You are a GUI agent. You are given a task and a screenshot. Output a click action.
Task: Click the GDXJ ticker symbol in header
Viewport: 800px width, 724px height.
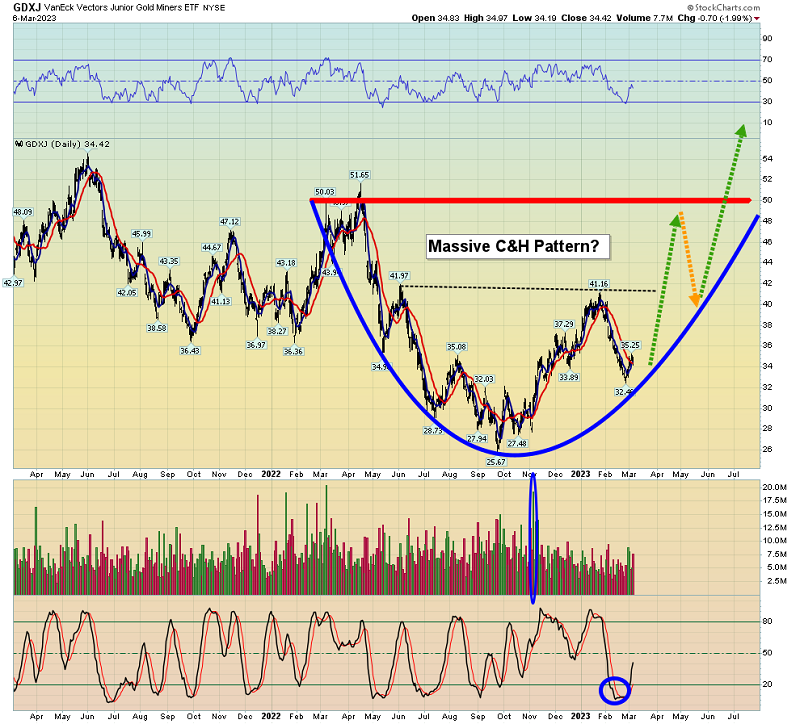(x=28, y=7)
